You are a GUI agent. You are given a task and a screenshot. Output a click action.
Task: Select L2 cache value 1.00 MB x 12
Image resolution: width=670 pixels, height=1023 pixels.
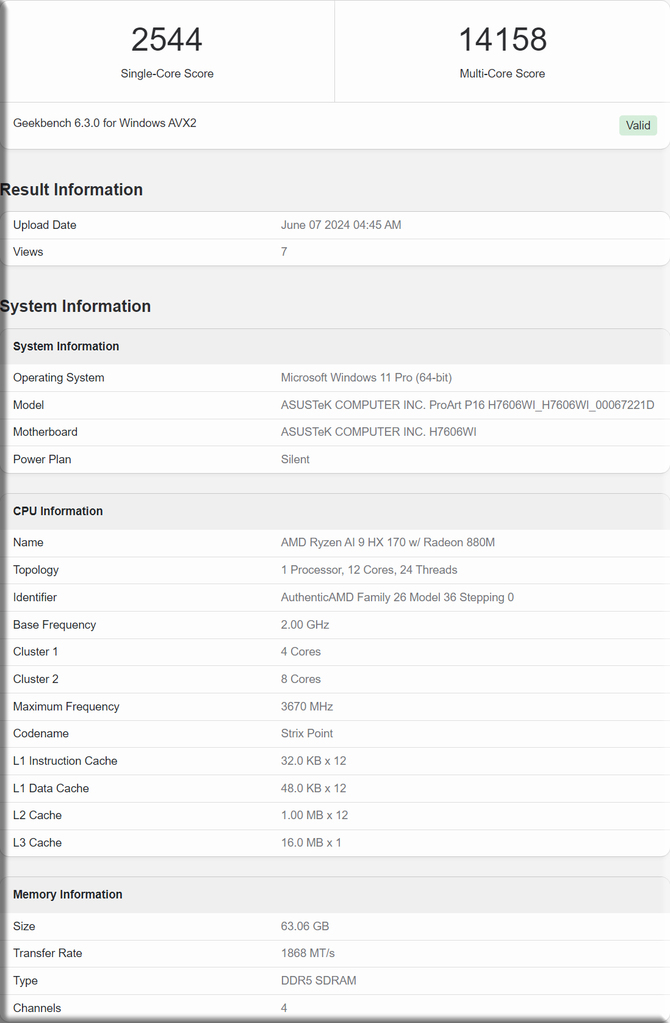(x=314, y=815)
